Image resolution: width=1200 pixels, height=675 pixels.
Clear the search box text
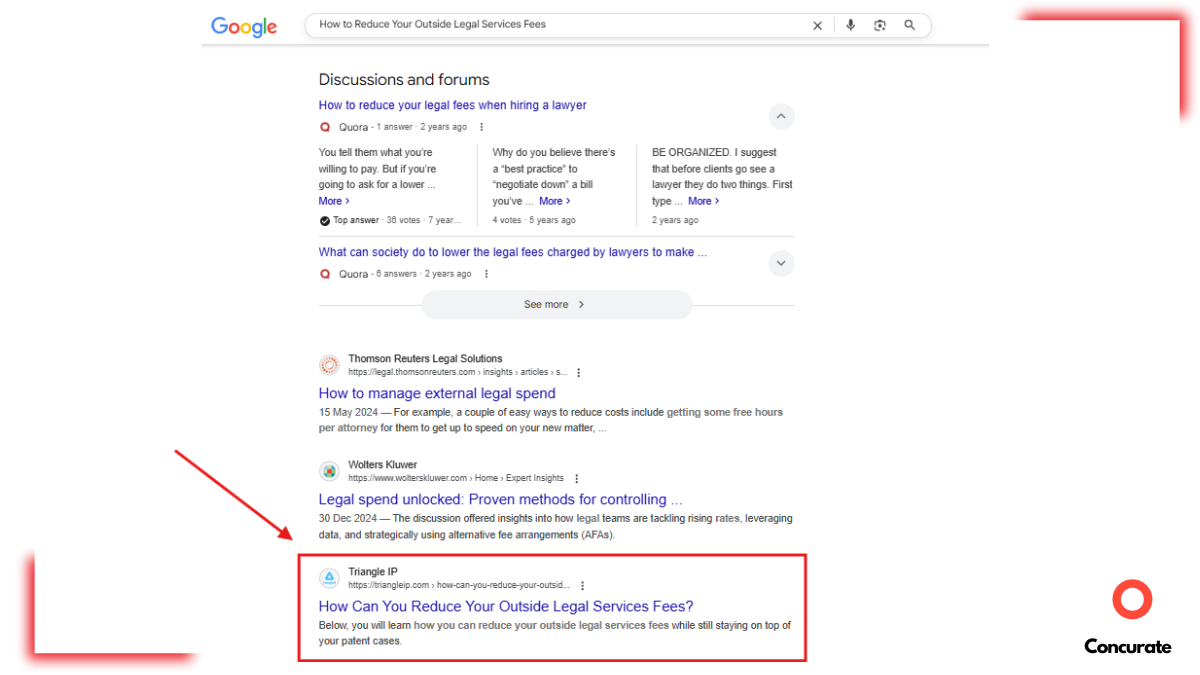pyautogui.click(x=817, y=26)
